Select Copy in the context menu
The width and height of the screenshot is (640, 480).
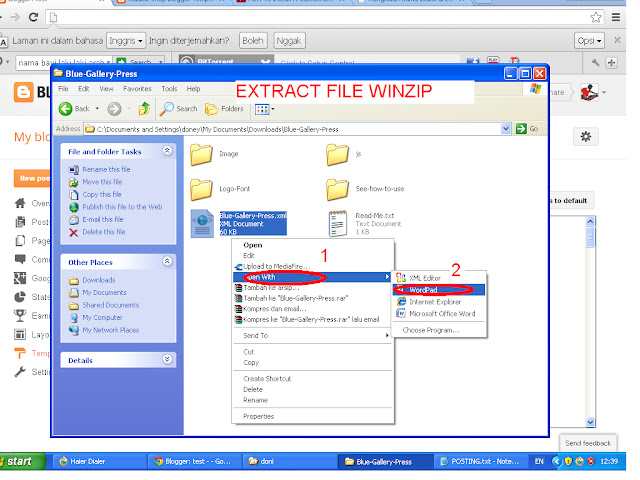pos(313,363)
